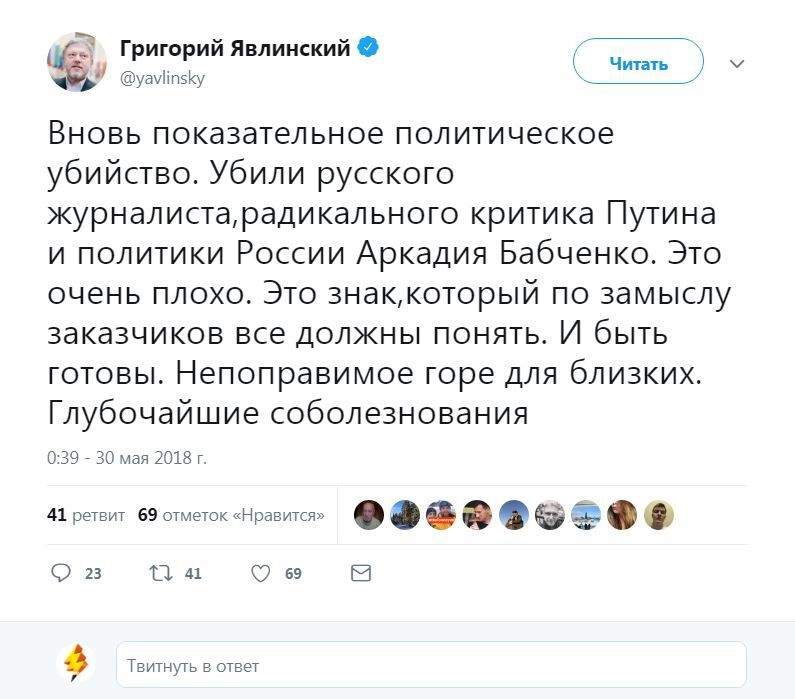The image size is (795, 699).
Task: Type in the Твитнуть в ответ field
Action: (431, 665)
